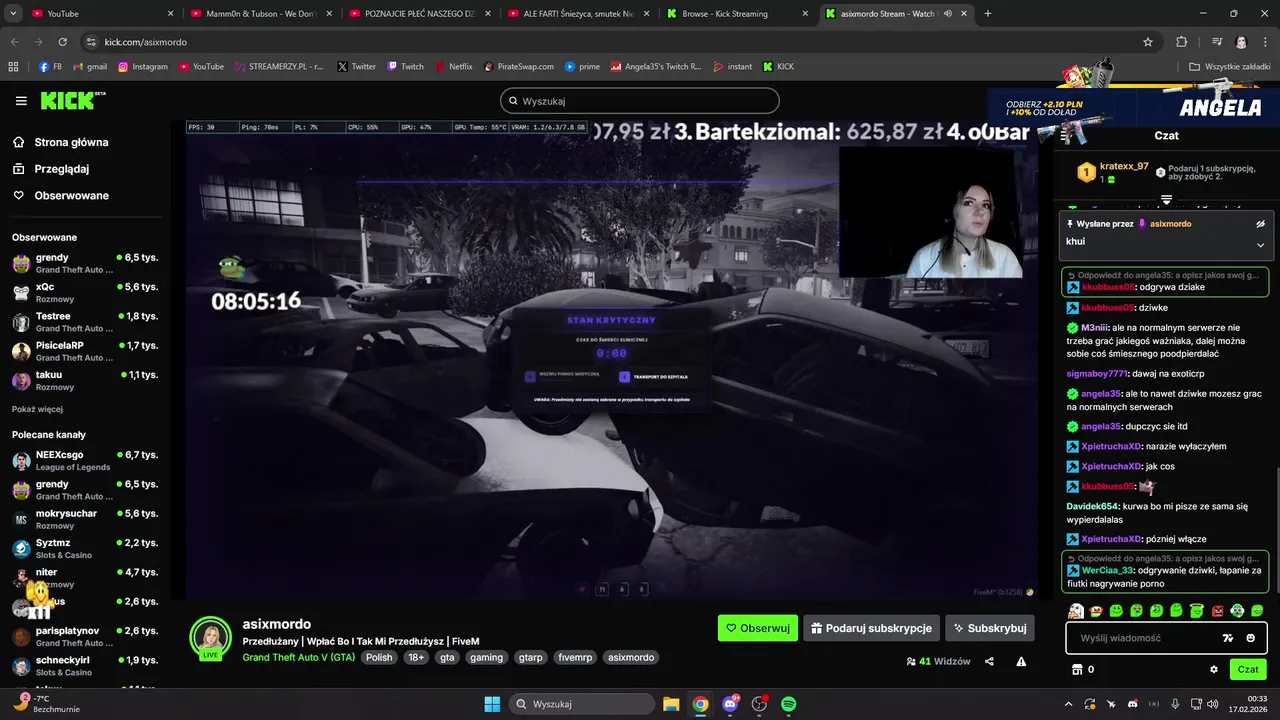Click the 'Podaruj subskrypcje' button
Image resolution: width=1280 pixels, height=720 pixels.
point(871,628)
